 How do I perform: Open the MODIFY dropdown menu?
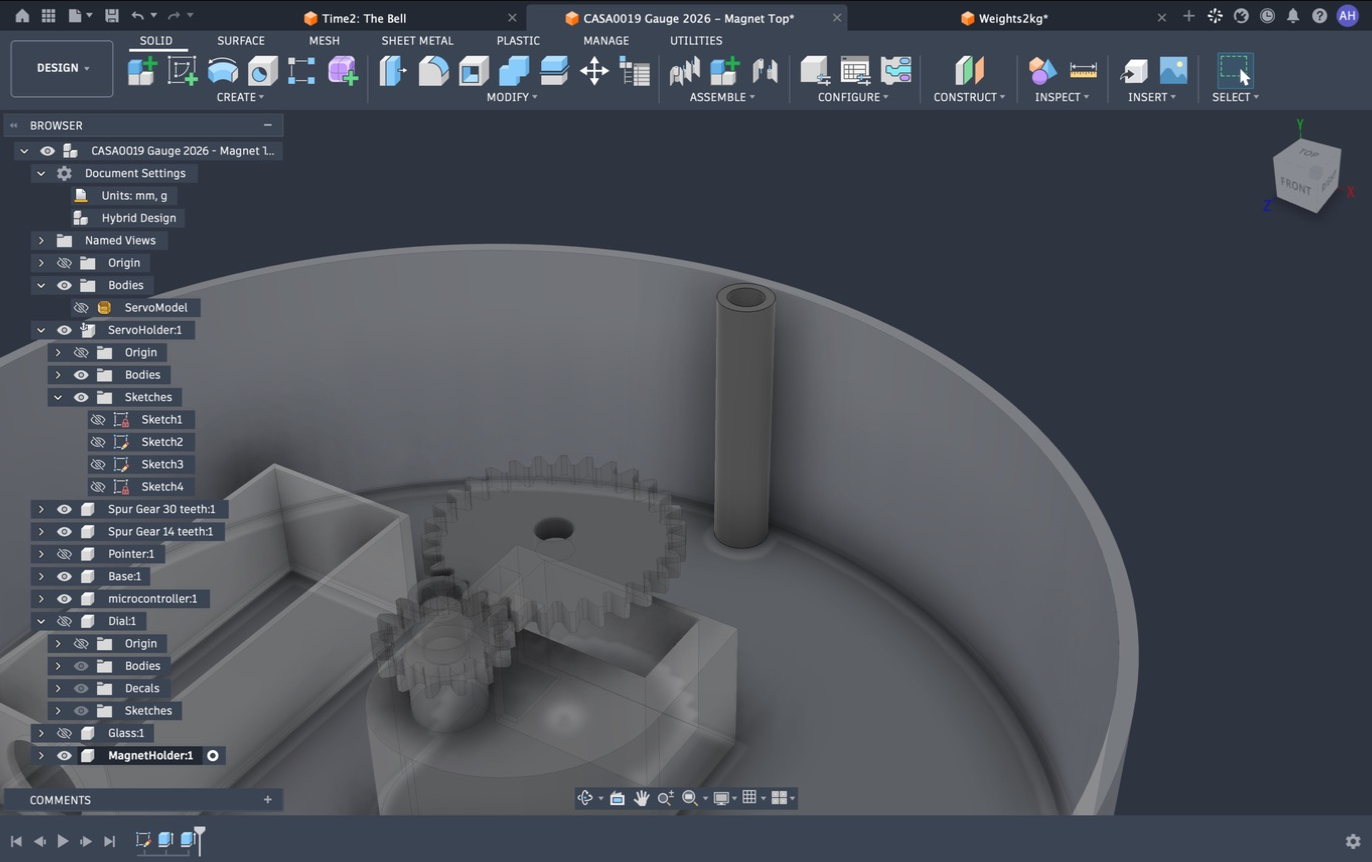pyautogui.click(x=511, y=97)
